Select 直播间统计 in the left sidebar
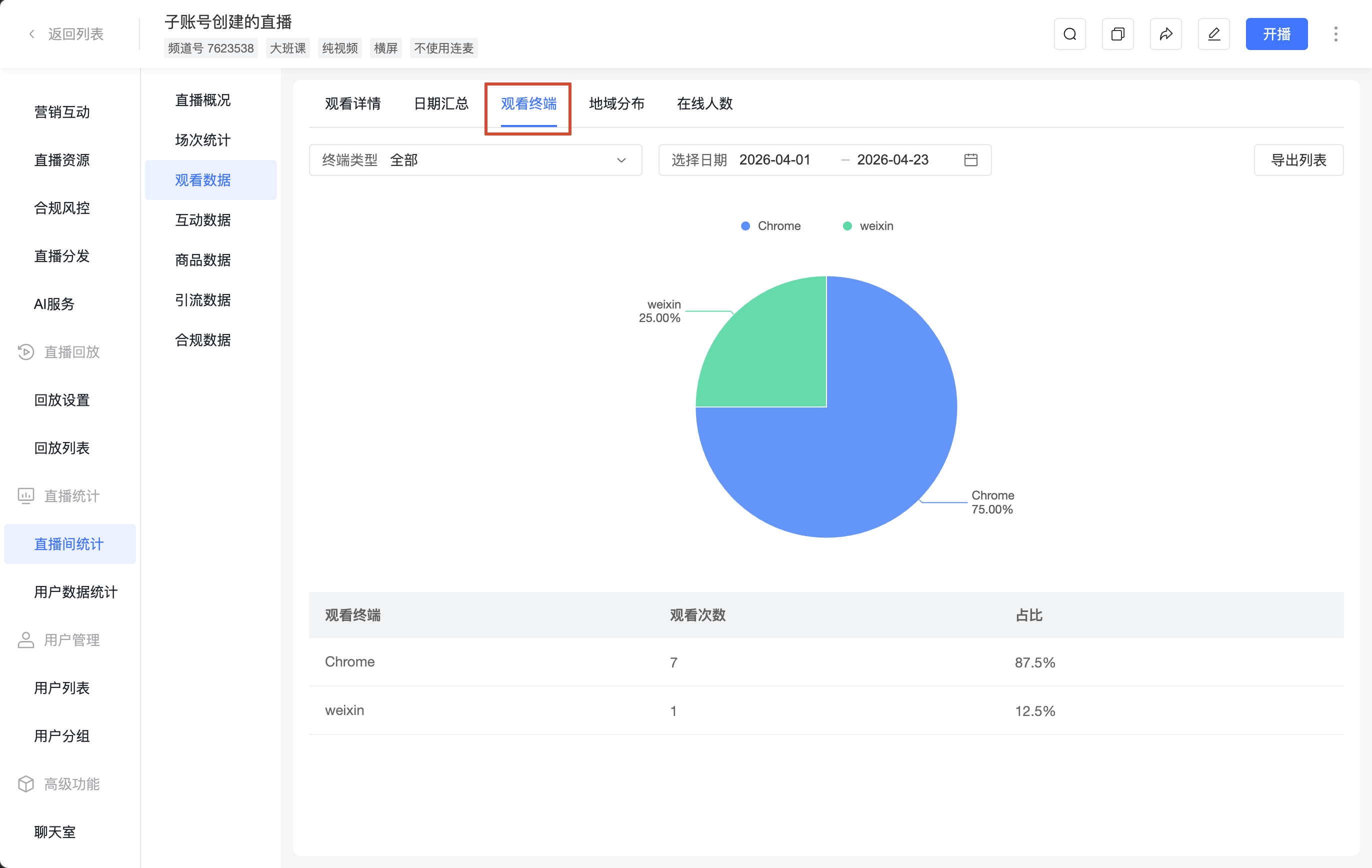The image size is (1372, 868). click(70, 544)
